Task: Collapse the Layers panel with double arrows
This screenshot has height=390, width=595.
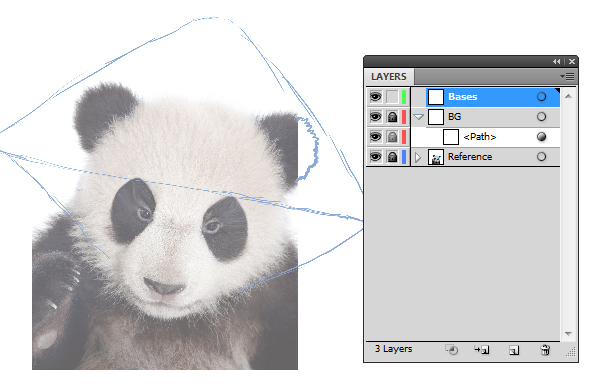Action: pyautogui.click(x=557, y=61)
